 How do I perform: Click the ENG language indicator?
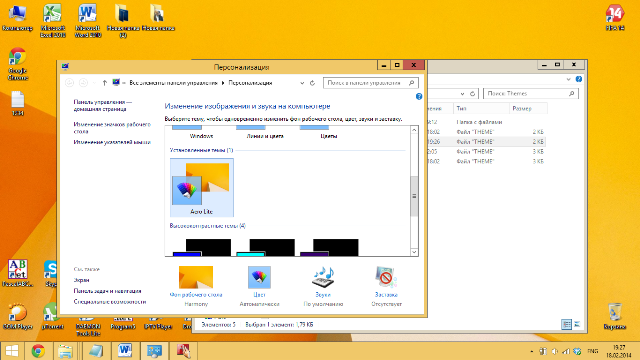coord(593,351)
